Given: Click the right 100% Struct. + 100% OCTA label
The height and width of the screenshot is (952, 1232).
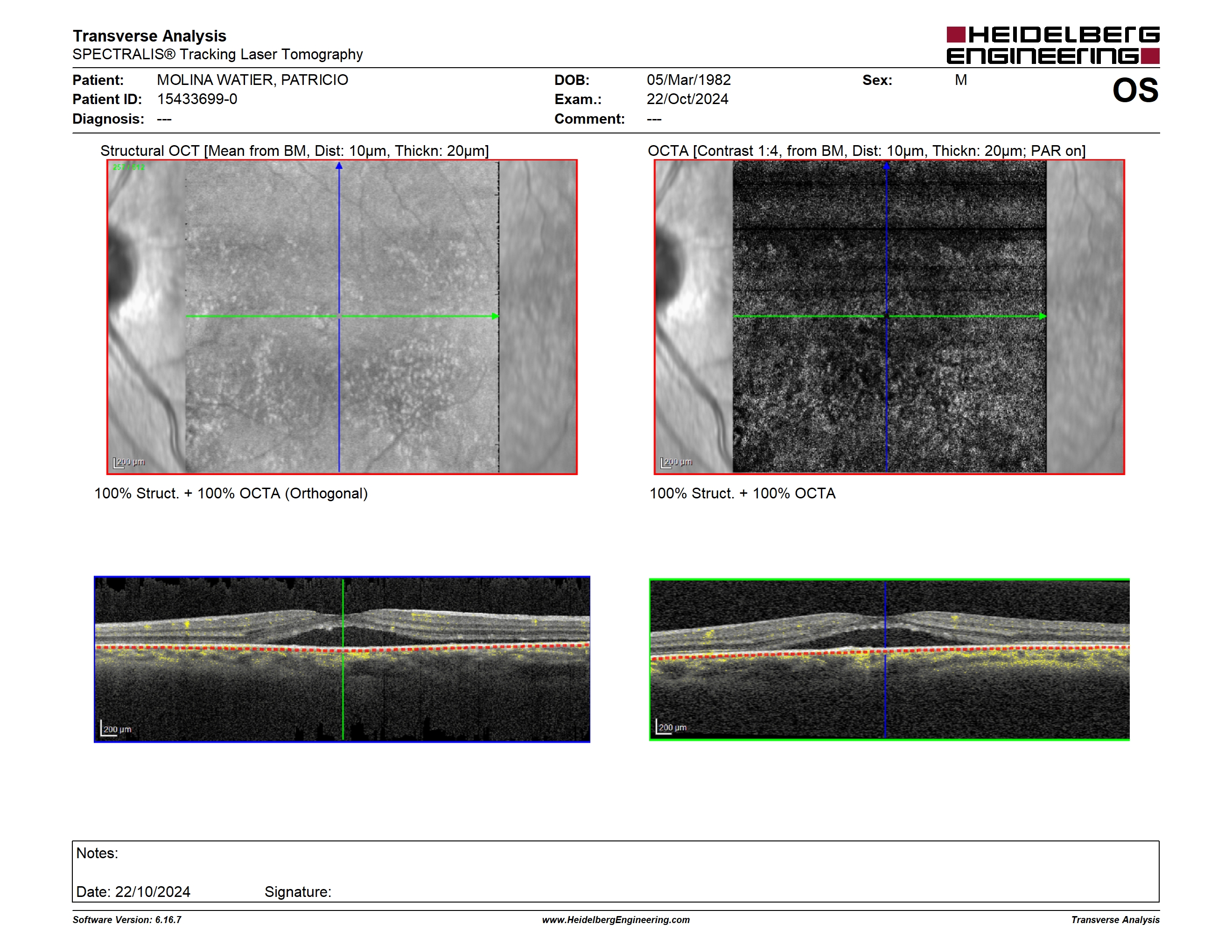Looking at the screenshot, I should (x=742, y=493).
